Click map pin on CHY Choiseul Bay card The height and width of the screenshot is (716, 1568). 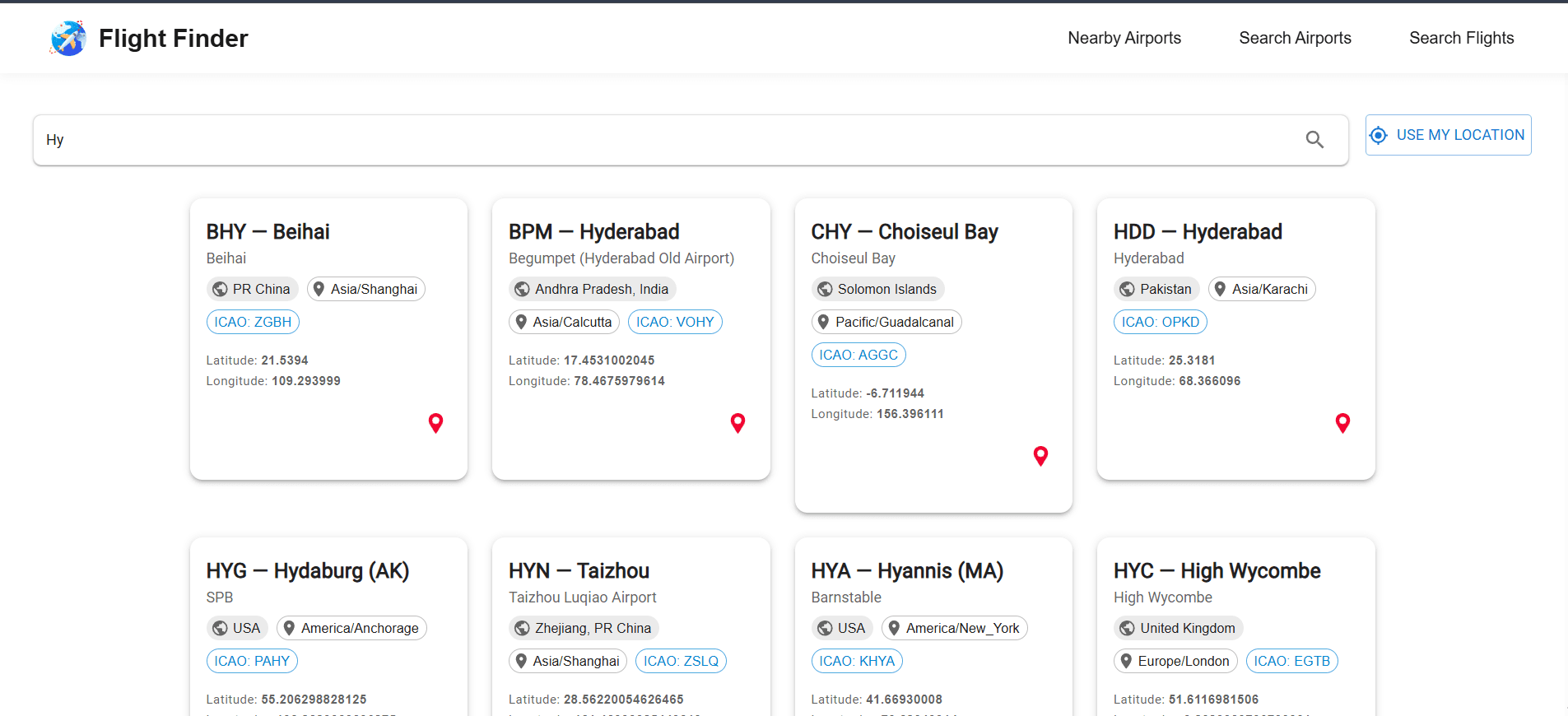[x=1040, y=456]
